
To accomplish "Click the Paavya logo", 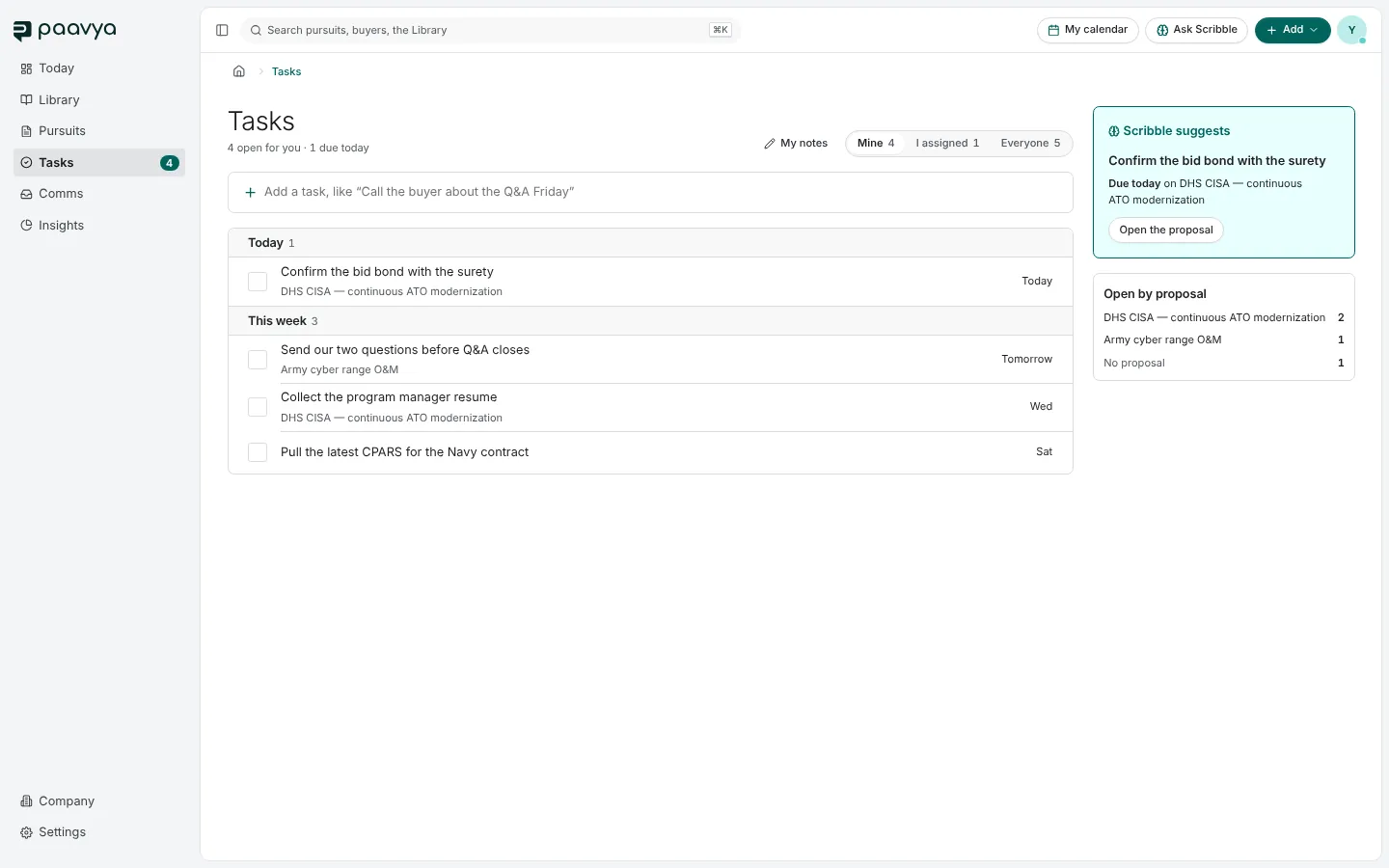I will click(x=65, y=31).
